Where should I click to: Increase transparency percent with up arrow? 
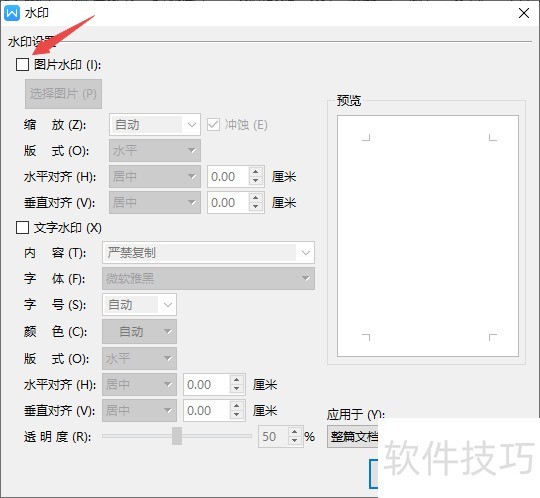pos(295,432)
